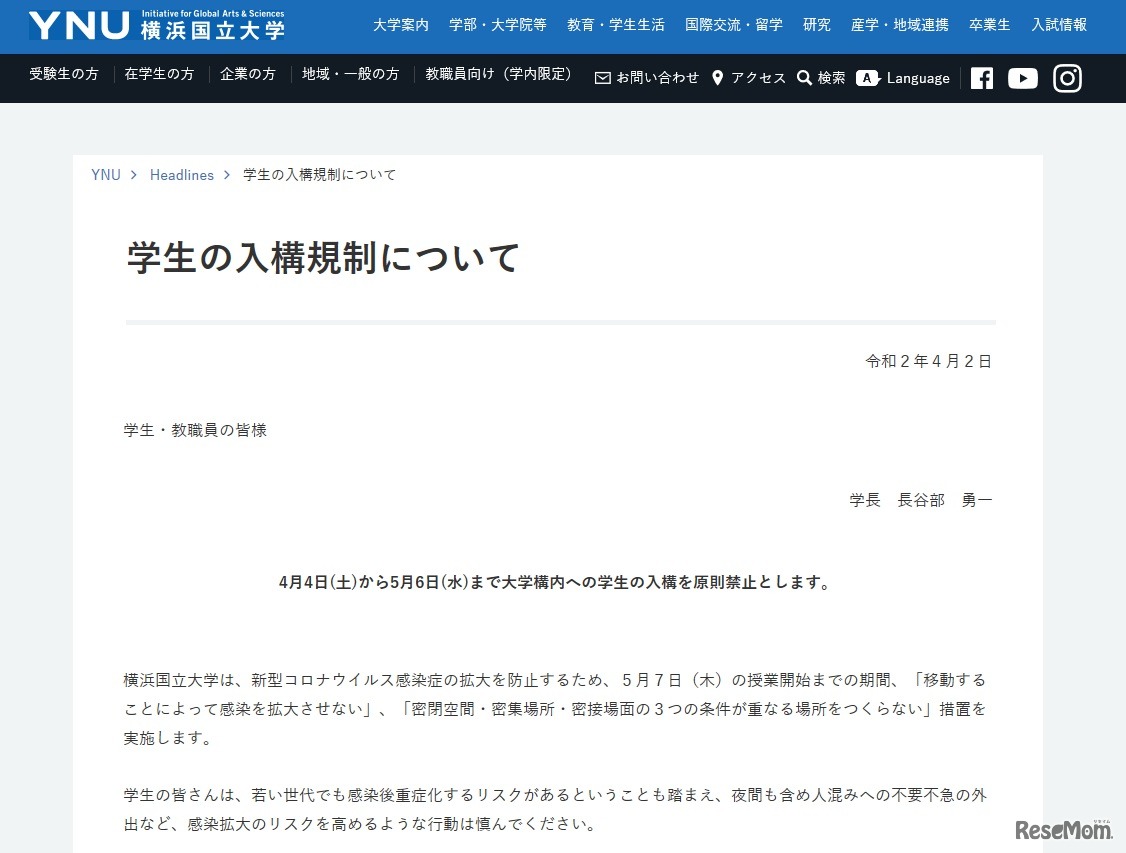
Task: Open the 受験生の方 audience link
Action: [63, 74]
